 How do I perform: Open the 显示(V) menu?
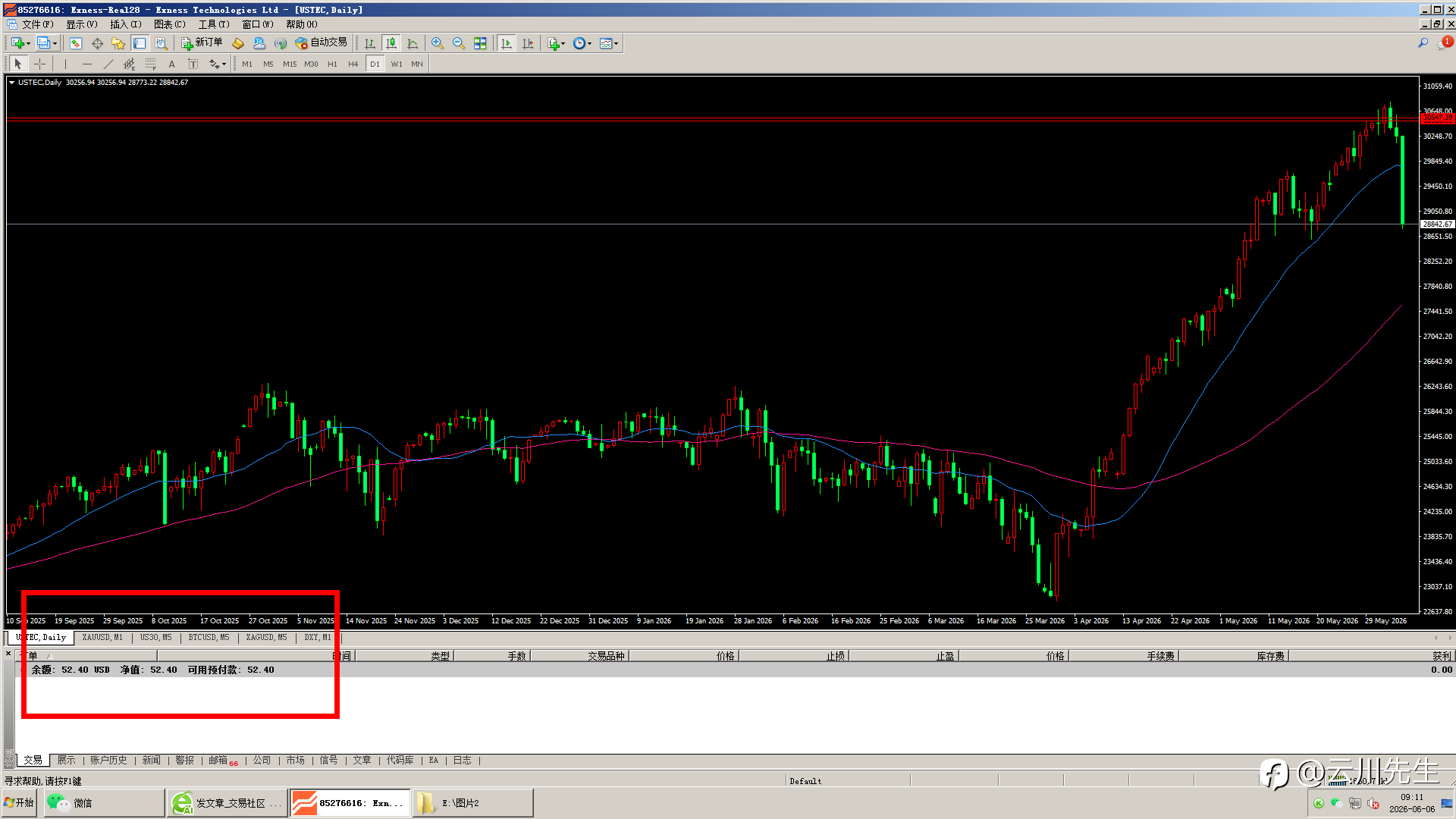coord(82,24)
